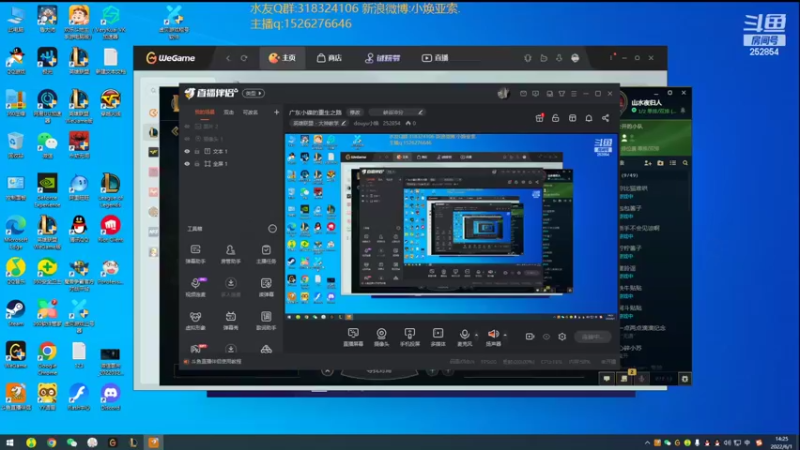Image resolution: width=800 pixels, height=450 pixels.
Task: Open the toolbox download tool in second row
Action: tap(231, 287)
